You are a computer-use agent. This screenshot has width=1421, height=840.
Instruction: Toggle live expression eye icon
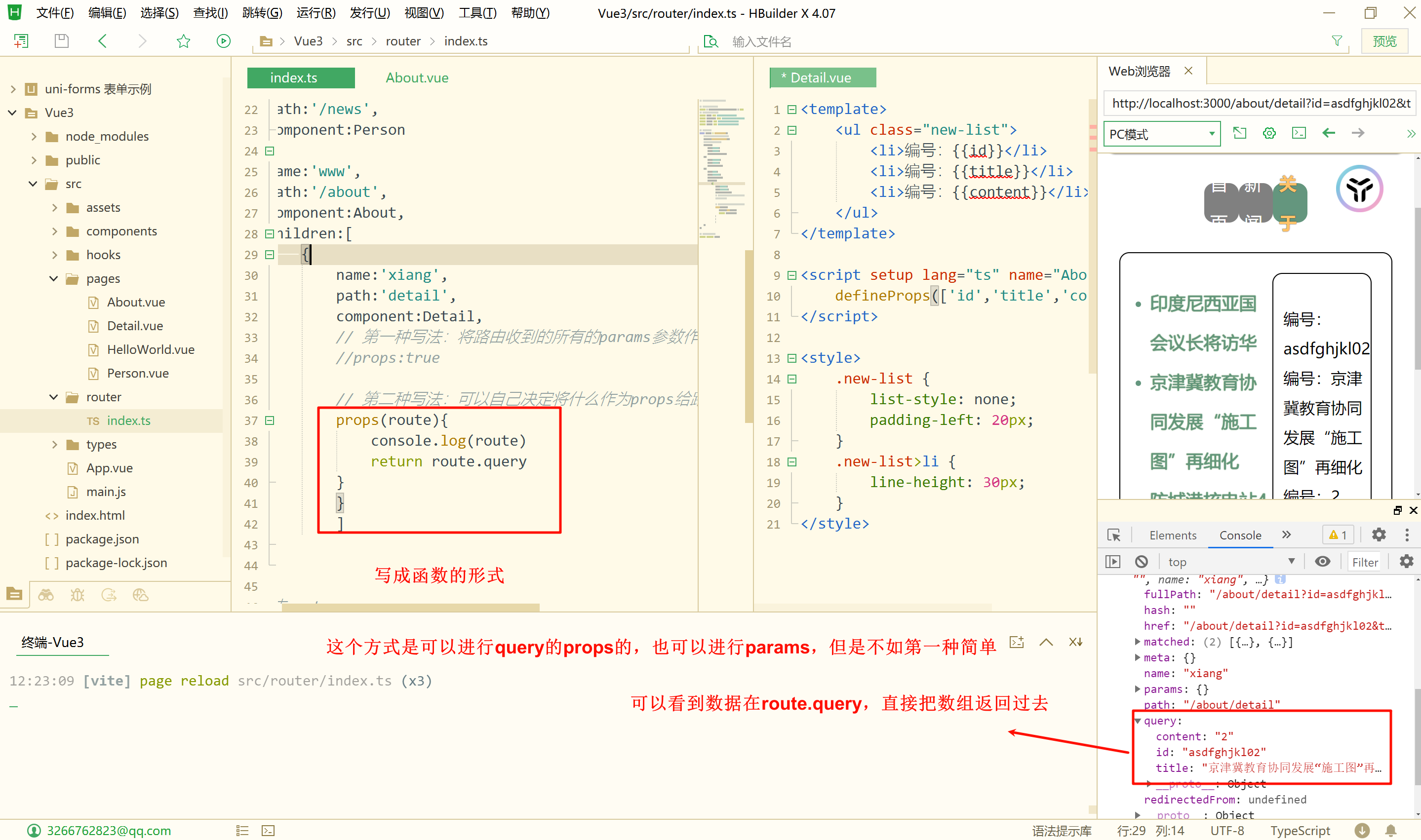(1322, 561)
